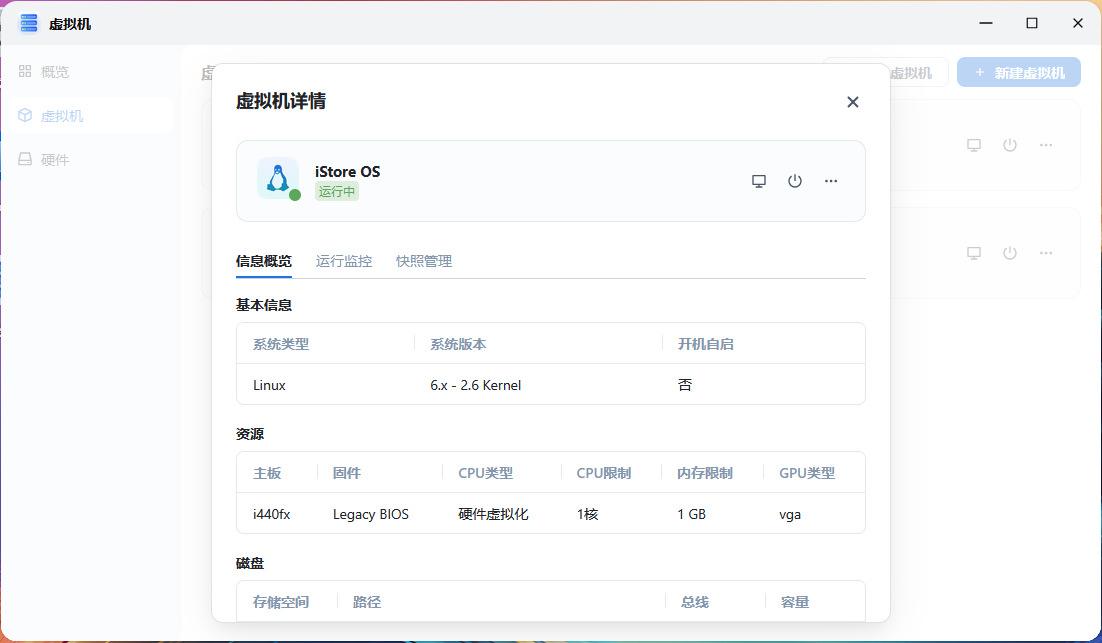Click the 否 value under 开机自启
This screenshot has height=643, width=1102.
click(x=685, y=385)
